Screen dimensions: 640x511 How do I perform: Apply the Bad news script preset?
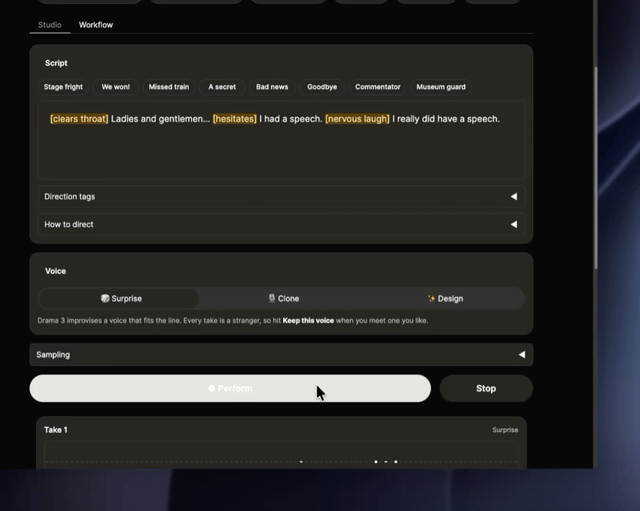coord(272,87)
